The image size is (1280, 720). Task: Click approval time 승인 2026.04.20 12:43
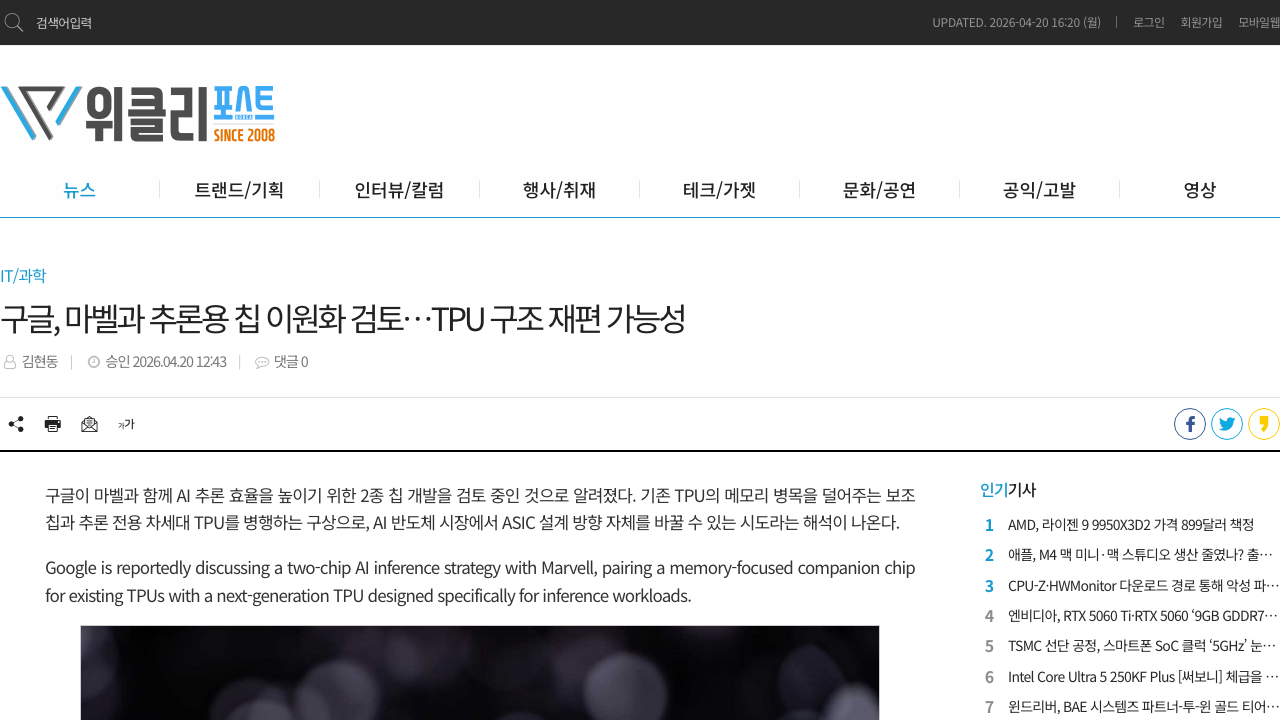(x=166, y=362)
